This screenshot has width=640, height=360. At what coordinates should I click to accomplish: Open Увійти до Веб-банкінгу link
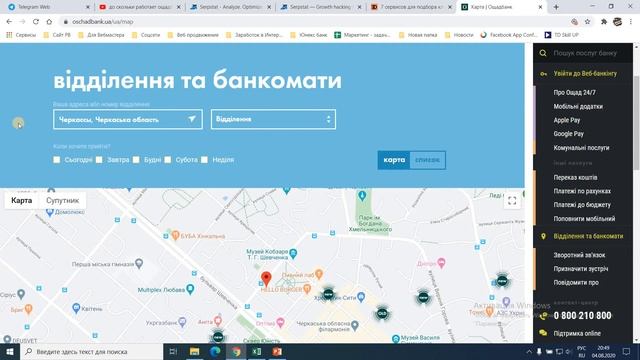click(585, 73)
